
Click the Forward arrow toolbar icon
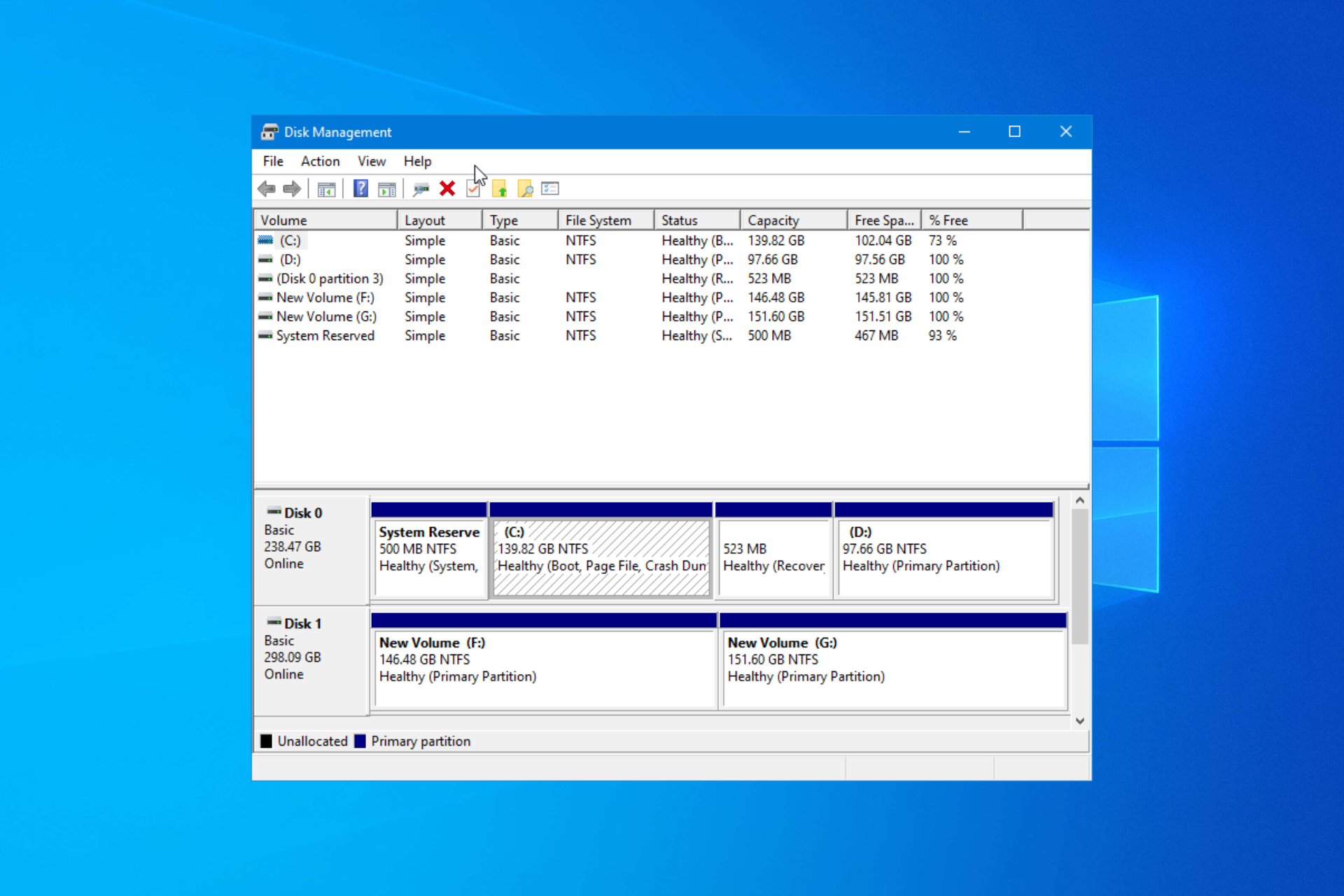tap(292, 188)
